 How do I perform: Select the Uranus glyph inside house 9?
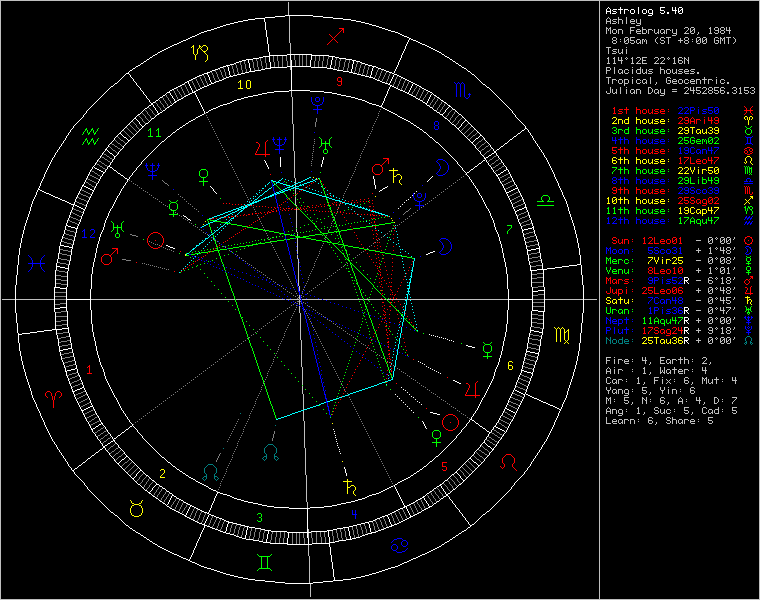pos(326,145)
